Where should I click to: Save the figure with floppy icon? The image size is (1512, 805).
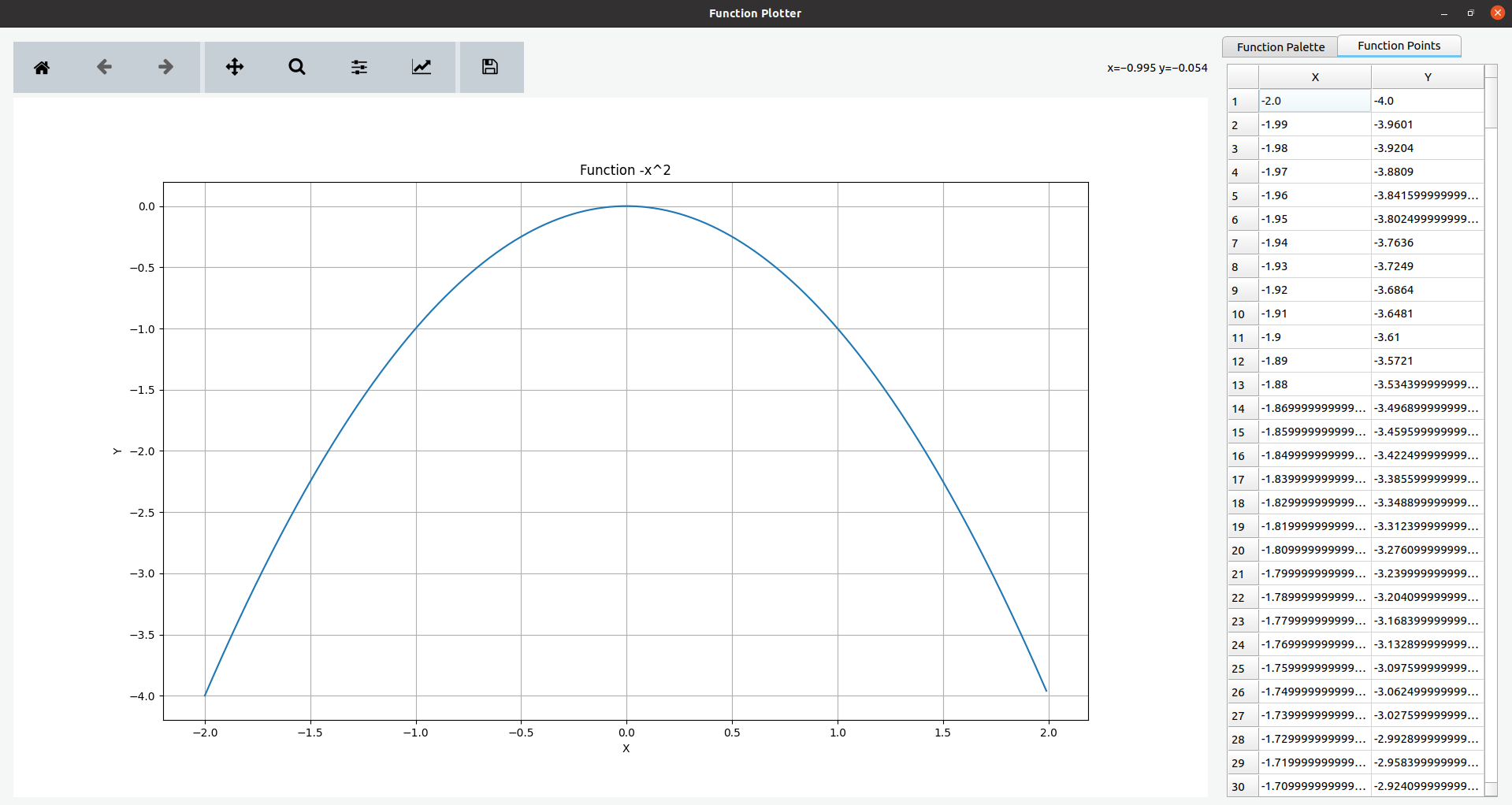pos(490,68)
